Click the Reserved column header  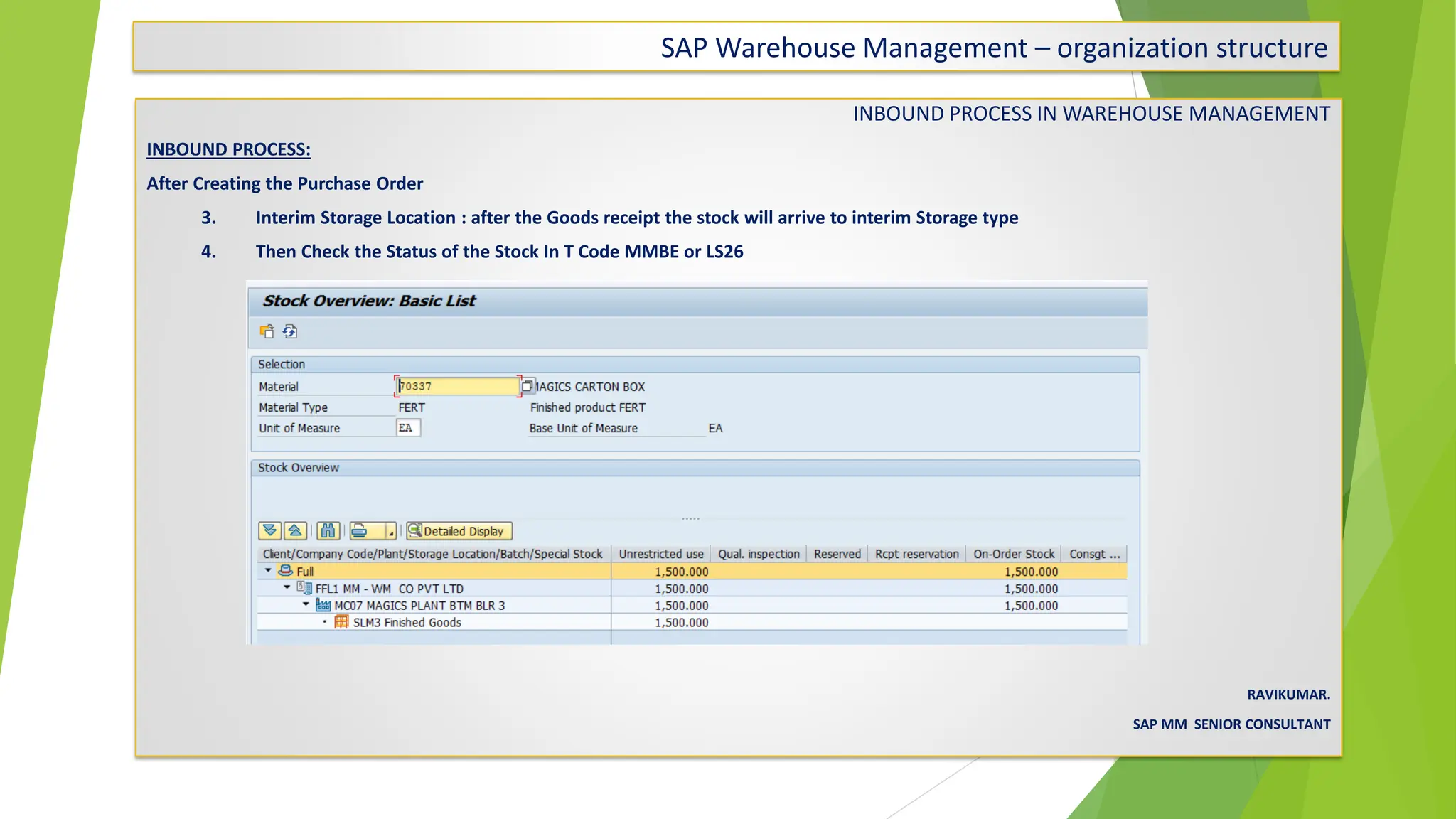pyautogui.click(x=837, y=554)
